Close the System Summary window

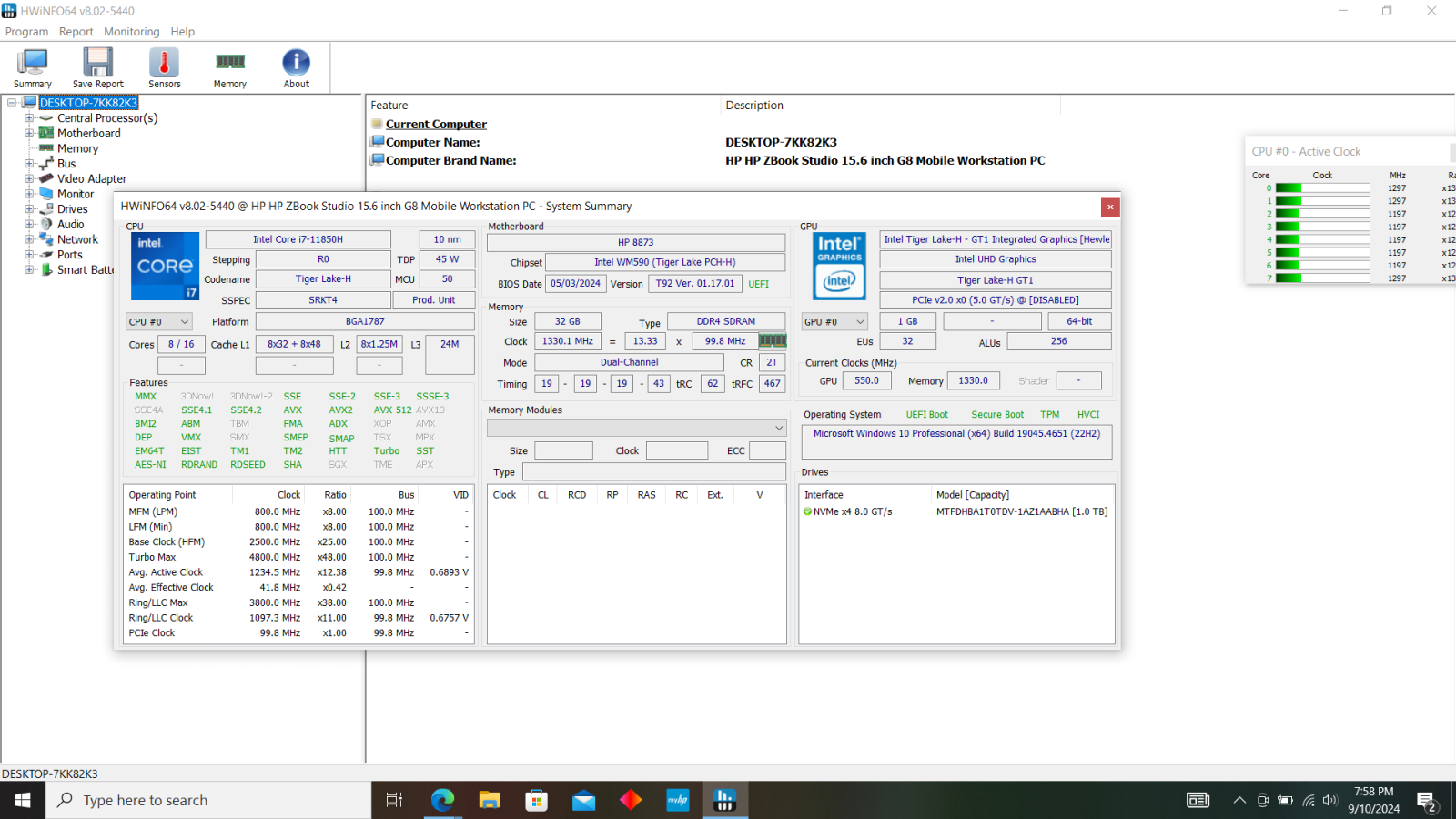click(x=1110, y=207)
